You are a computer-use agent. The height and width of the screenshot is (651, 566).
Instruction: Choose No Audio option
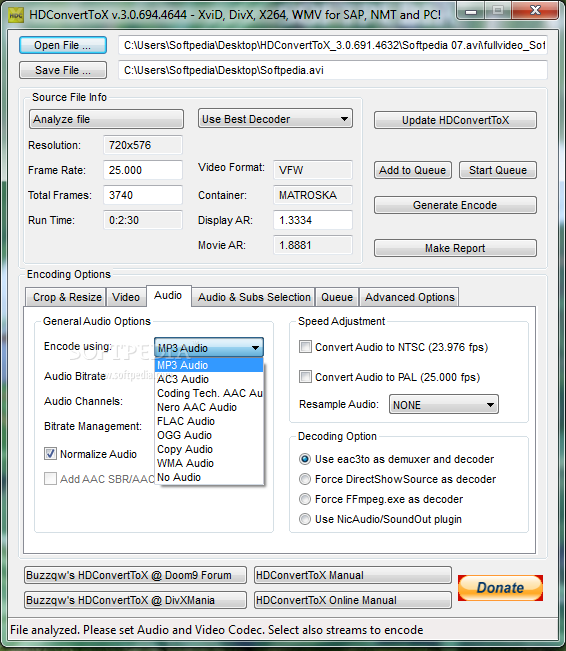click(x=209, y=477)
